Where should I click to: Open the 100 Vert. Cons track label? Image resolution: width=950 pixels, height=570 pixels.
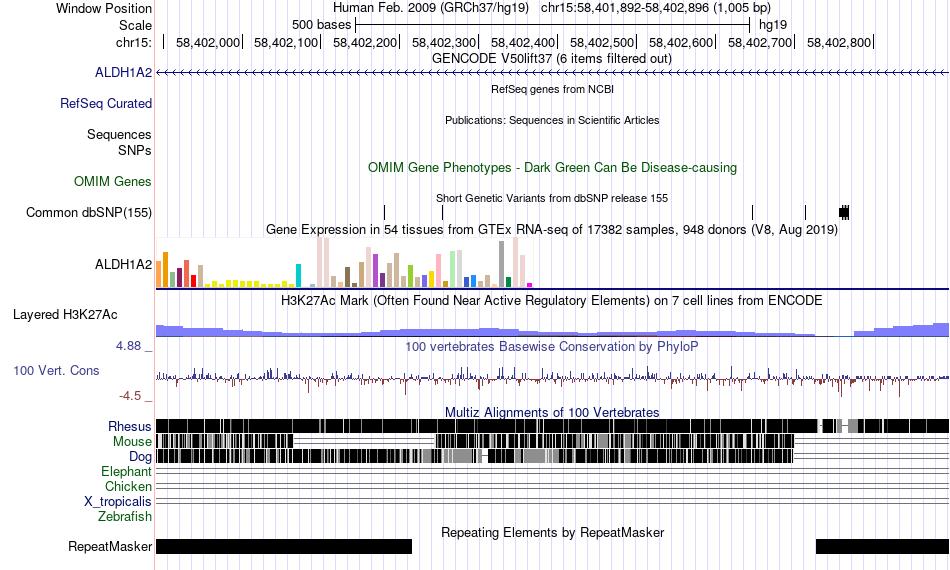coord(56,371)
